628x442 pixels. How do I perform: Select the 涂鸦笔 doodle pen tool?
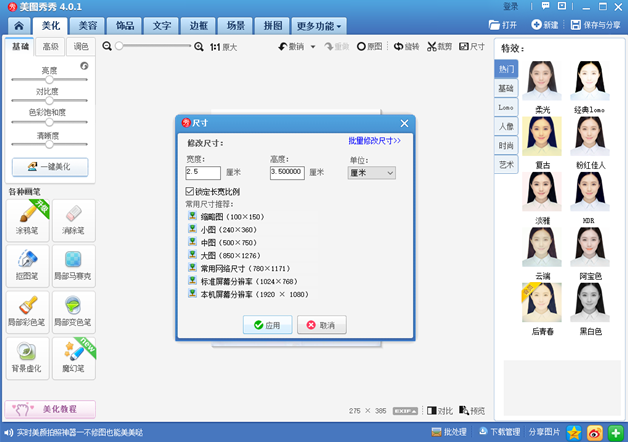point(28,220)
